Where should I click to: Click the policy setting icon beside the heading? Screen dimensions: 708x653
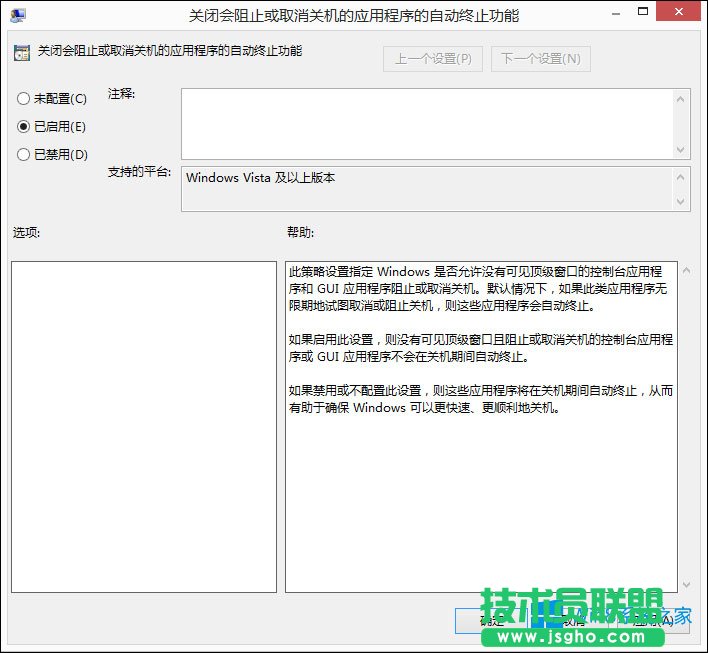click(21, 52)
